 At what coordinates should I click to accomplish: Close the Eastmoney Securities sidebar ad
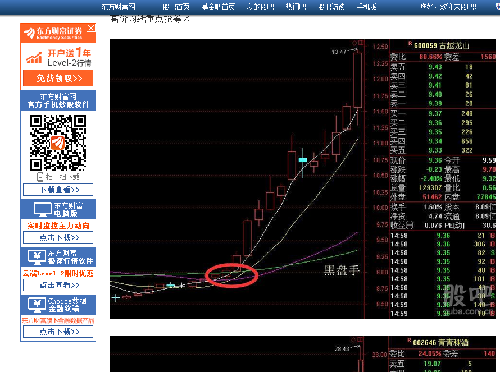91,28
